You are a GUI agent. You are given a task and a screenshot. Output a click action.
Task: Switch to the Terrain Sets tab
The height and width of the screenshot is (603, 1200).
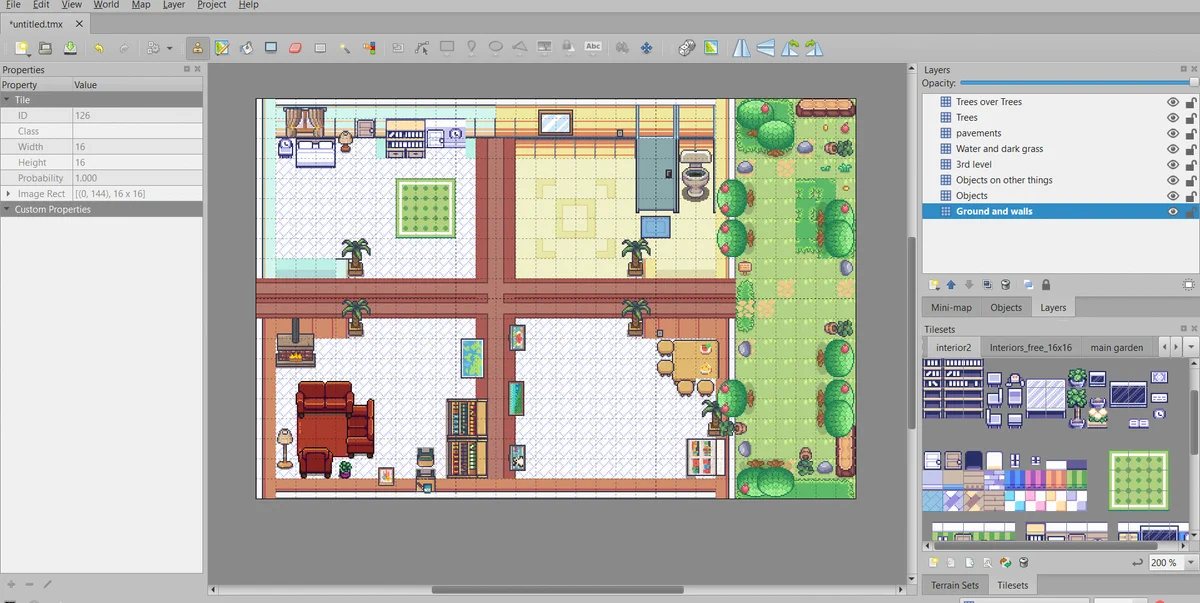pos(955,585)
